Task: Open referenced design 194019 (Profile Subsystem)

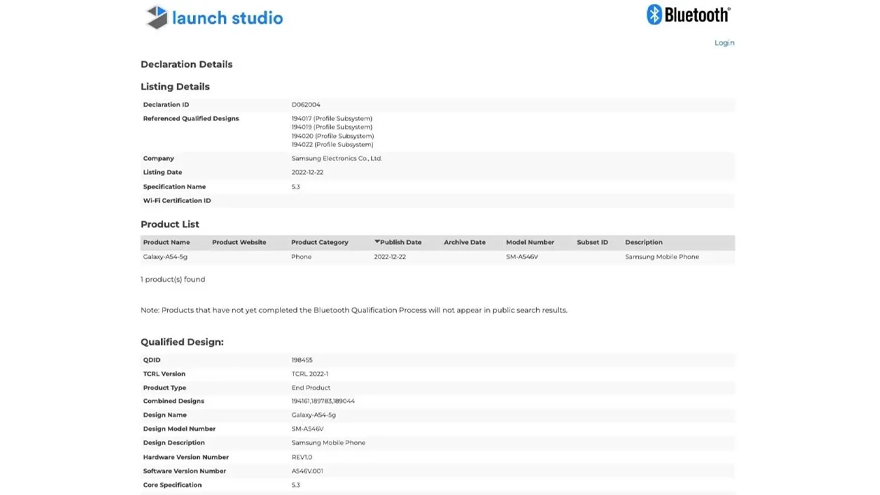Action: pos(332,127)
